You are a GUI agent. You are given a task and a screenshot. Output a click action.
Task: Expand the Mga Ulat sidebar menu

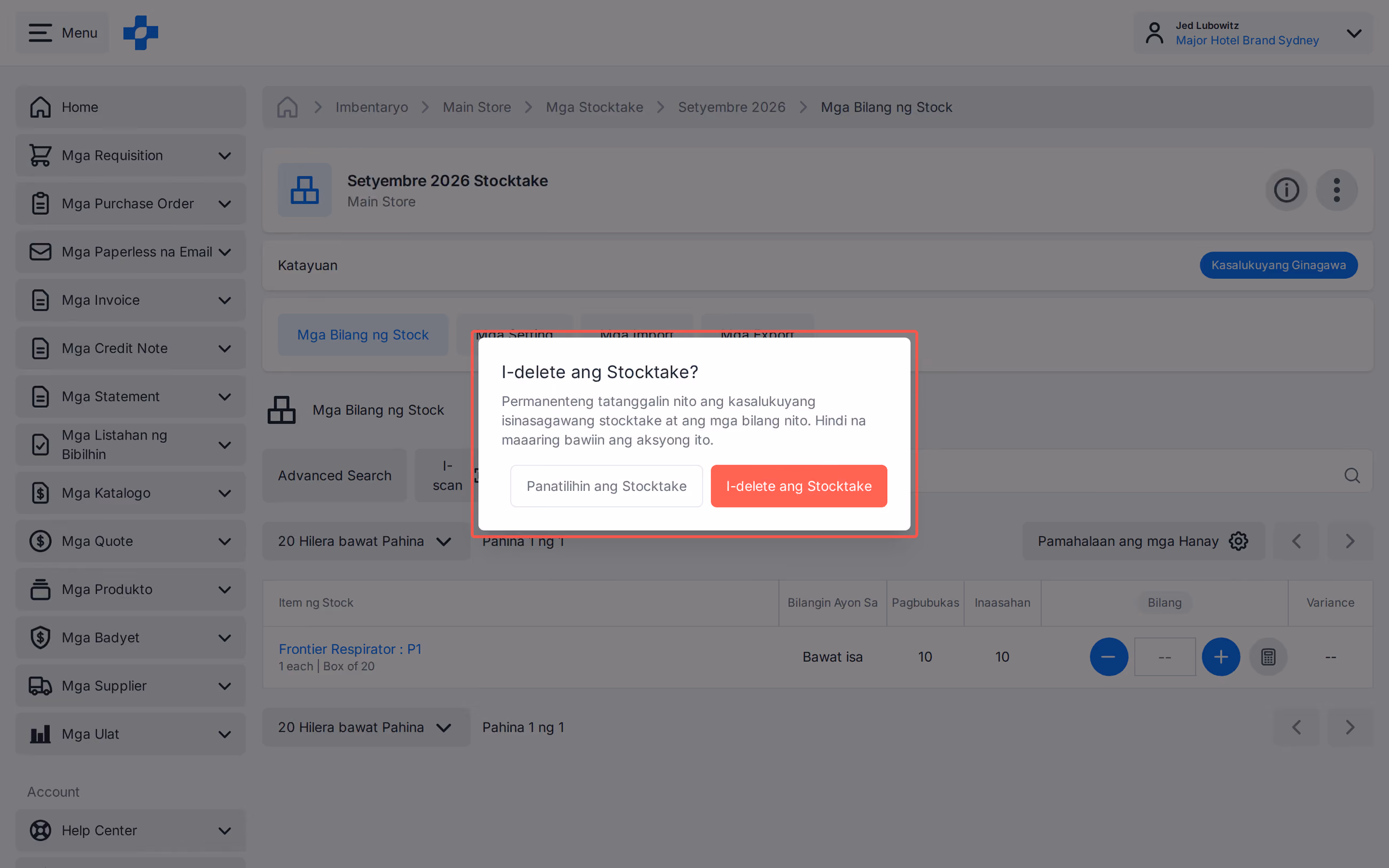tap(131, 734)
